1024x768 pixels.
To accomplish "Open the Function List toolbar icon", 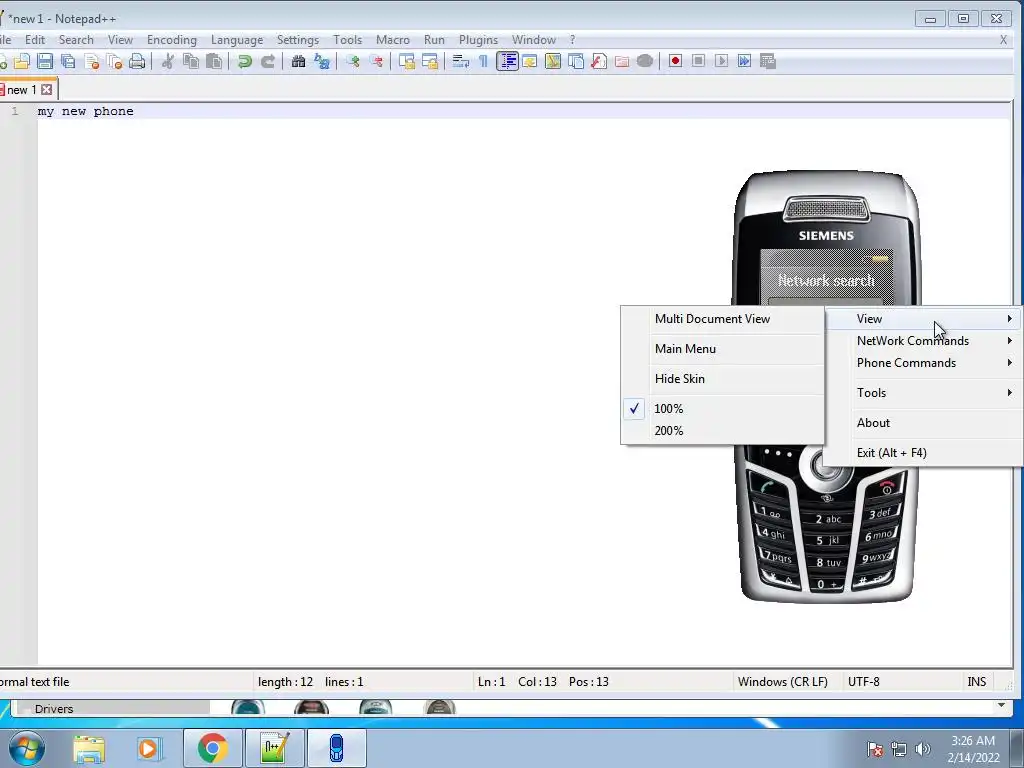I will [599, 61].
